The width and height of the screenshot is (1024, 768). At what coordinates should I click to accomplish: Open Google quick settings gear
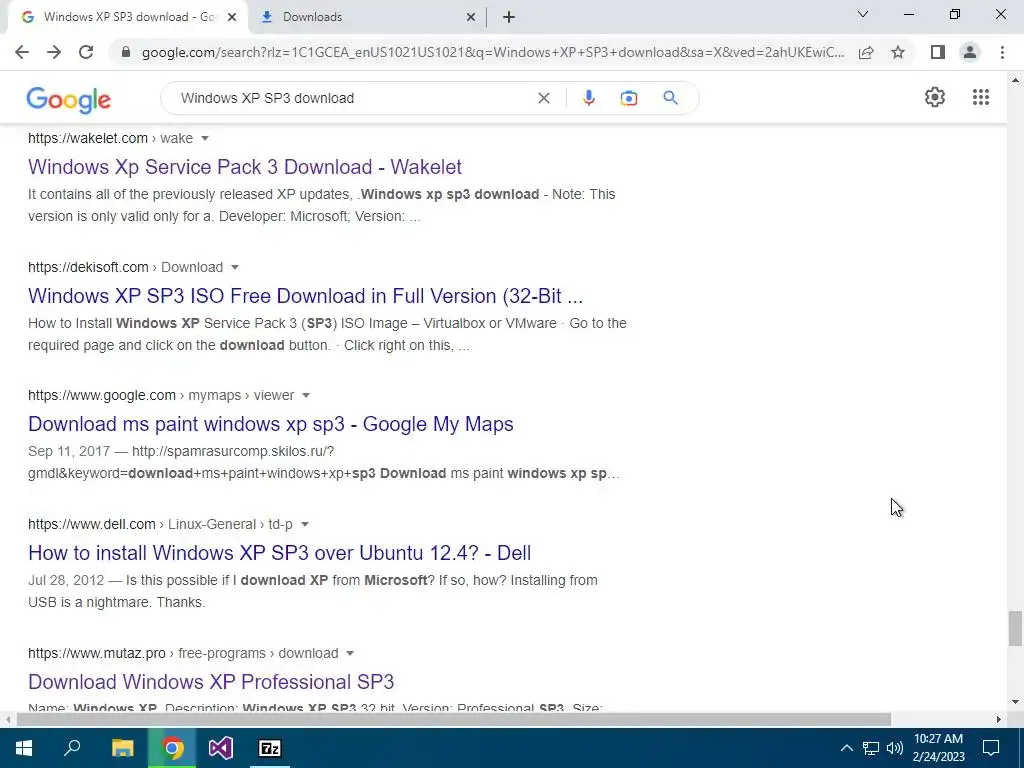(x=935, y=97)
